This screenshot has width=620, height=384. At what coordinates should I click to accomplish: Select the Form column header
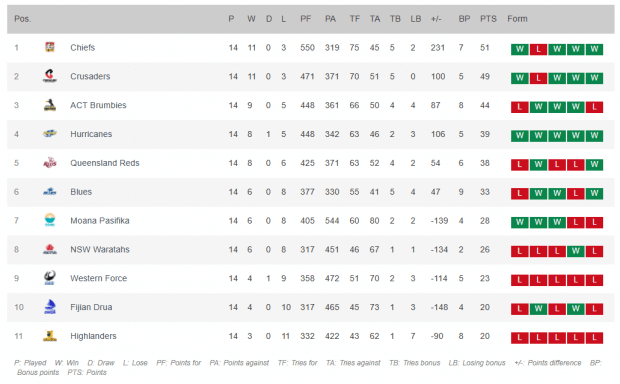click(517, 19)
